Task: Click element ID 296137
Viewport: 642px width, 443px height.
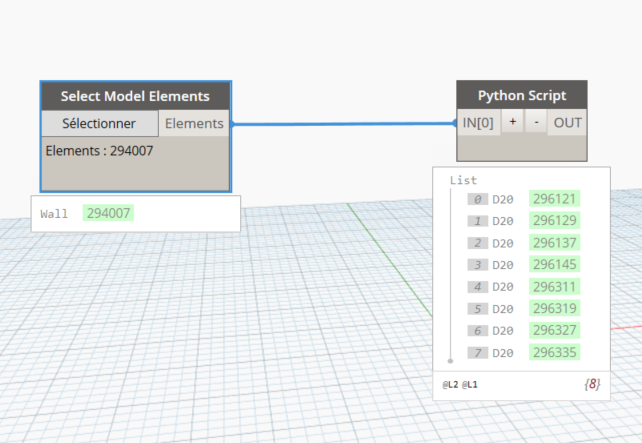Action: point(554,242)
